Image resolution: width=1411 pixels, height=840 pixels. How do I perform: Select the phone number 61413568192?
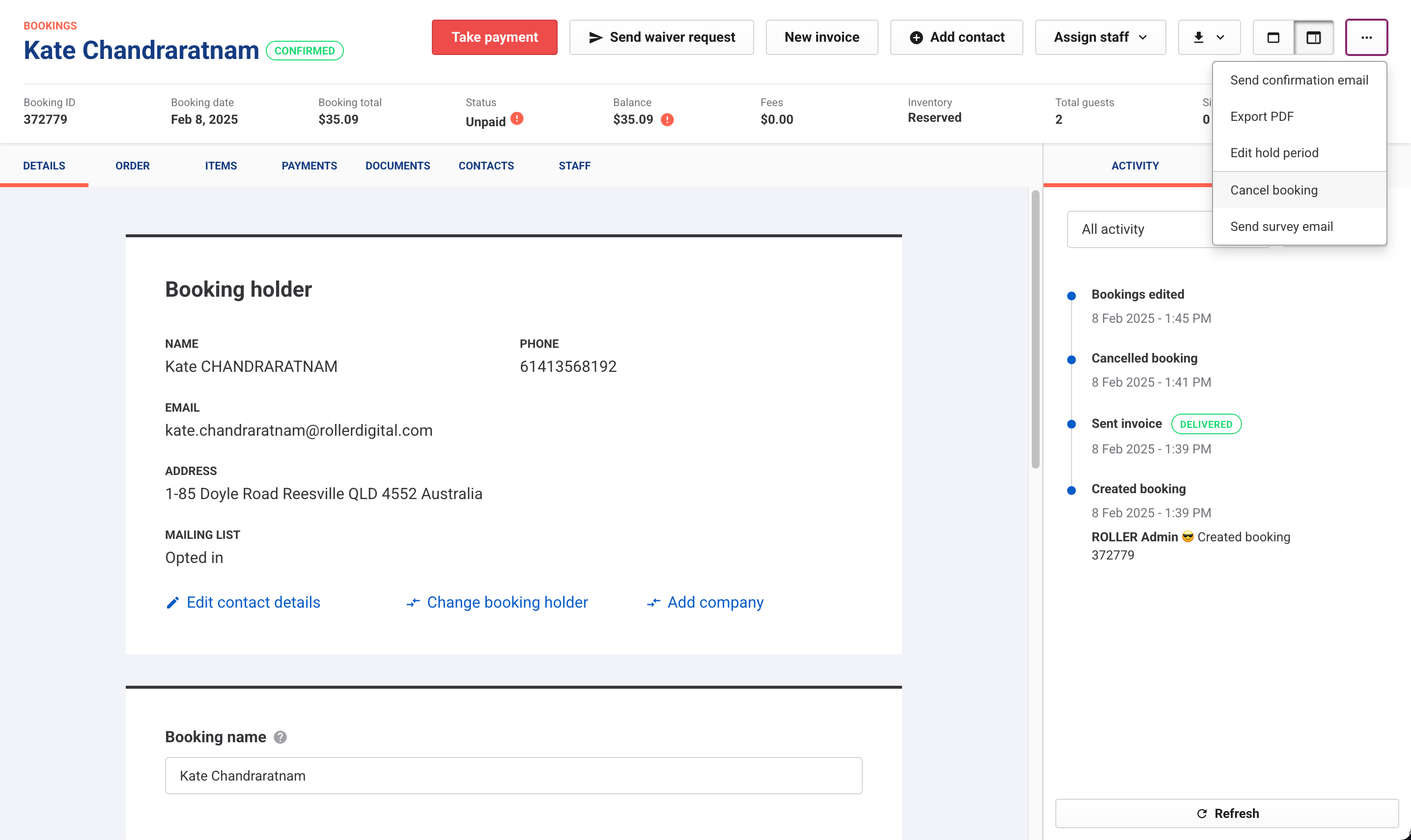(x=568, y=366)
